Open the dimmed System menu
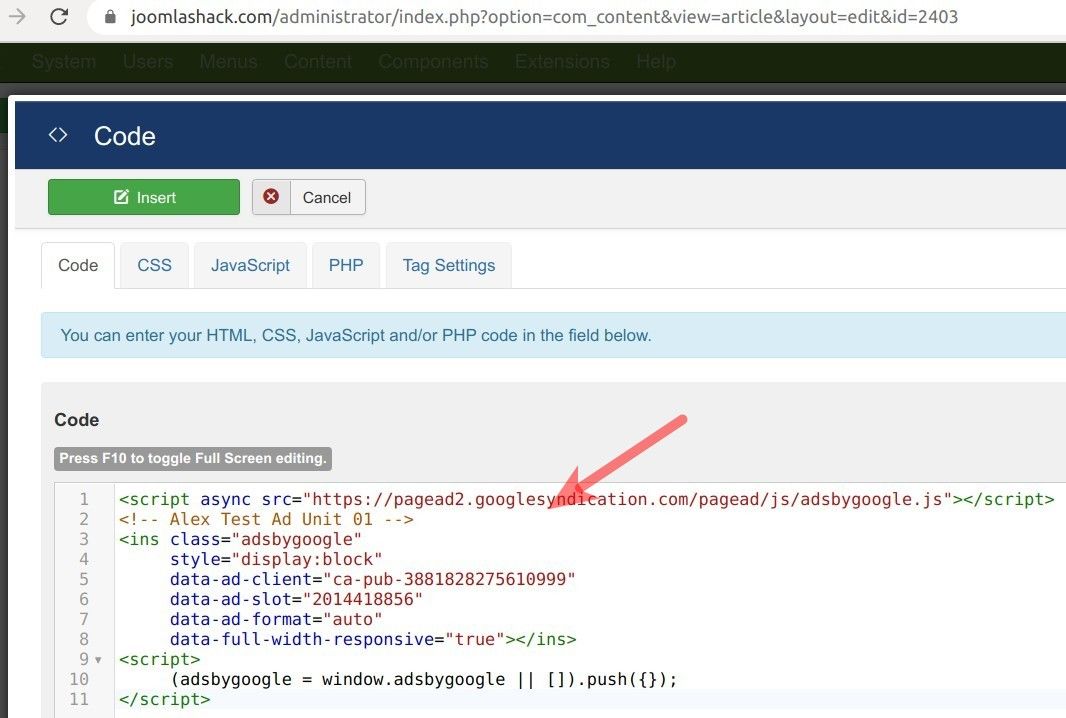 coord(64,62)
